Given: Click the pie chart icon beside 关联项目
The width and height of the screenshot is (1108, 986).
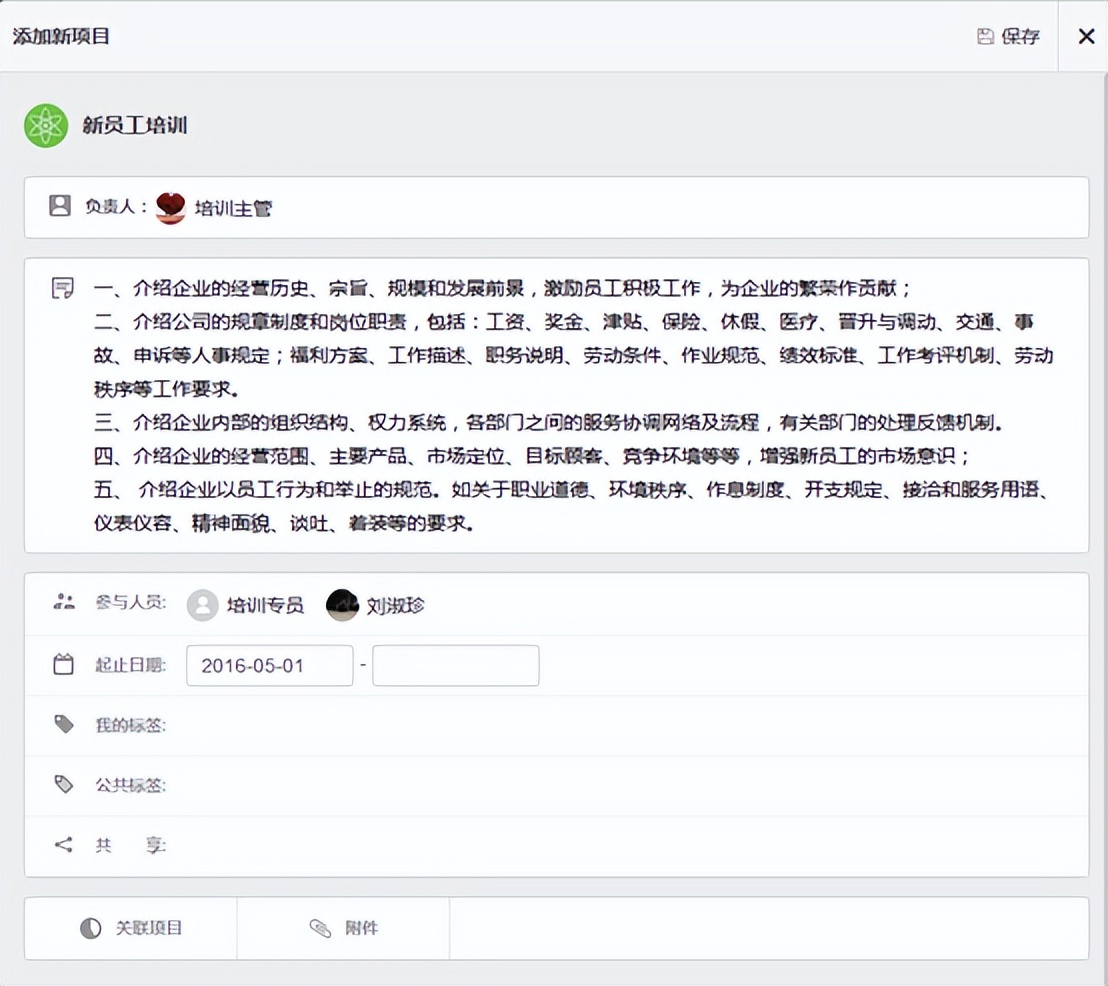Looking at the screenshot, I should tap(91, 928).
